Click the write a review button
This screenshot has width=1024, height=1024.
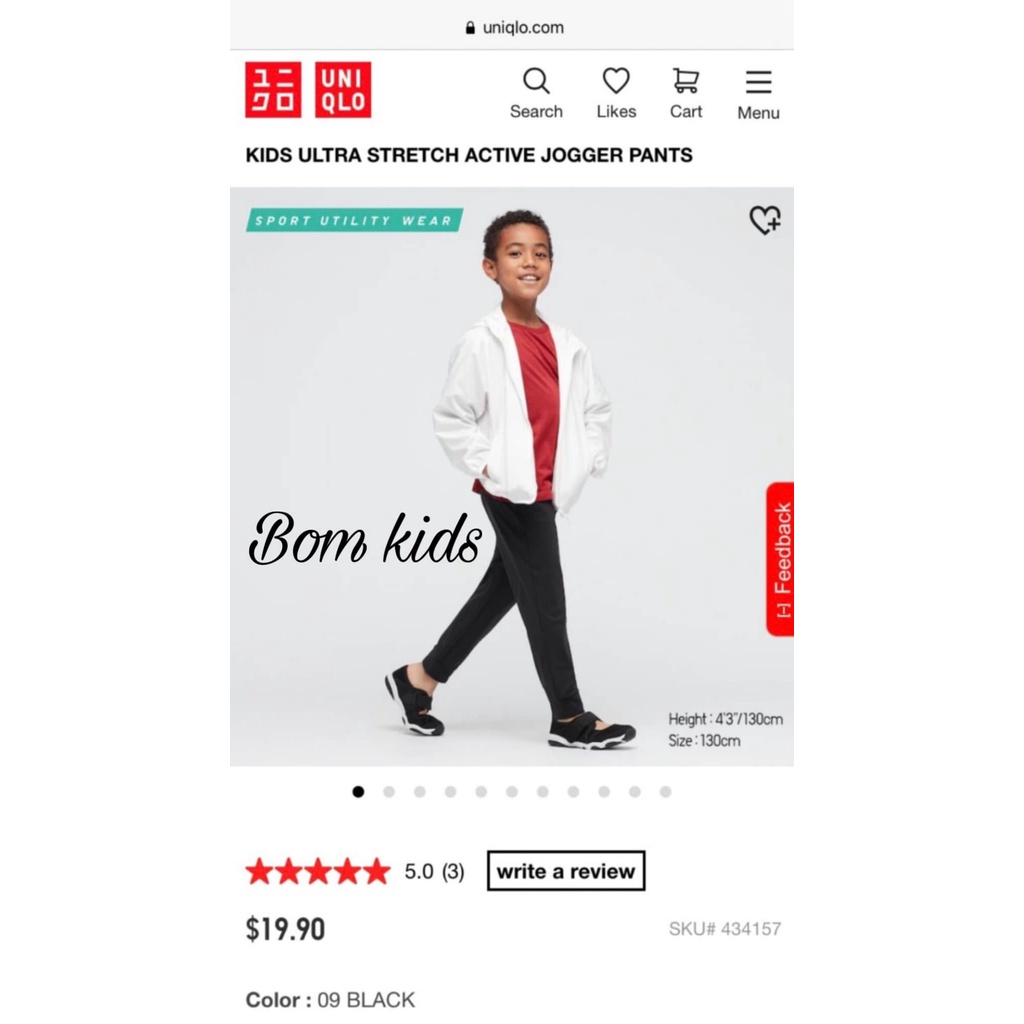(x=566, y=871)
